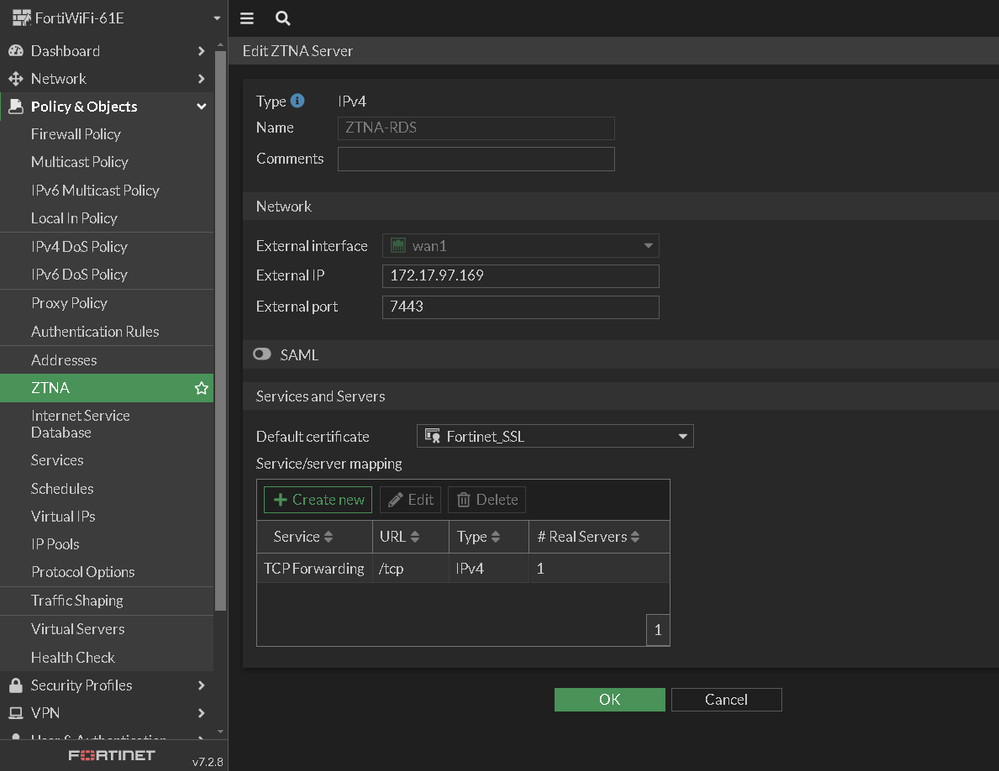Image resolution: width=999 pixels, height=771 pixels.
Task: Click the Cancel button
Action: 726,700
